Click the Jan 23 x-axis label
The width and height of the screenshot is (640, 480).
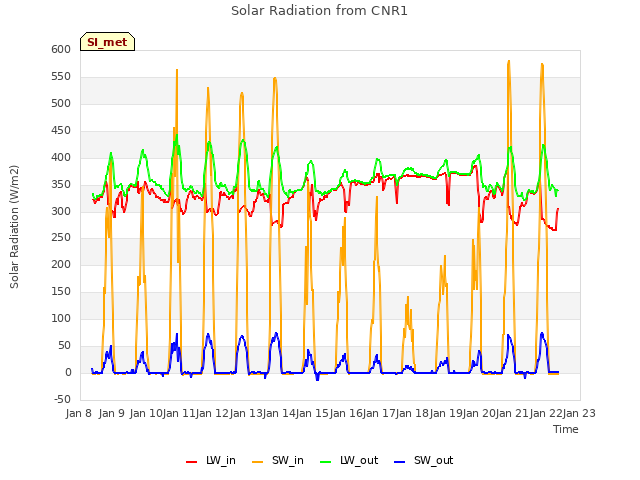tap(579, 413)
